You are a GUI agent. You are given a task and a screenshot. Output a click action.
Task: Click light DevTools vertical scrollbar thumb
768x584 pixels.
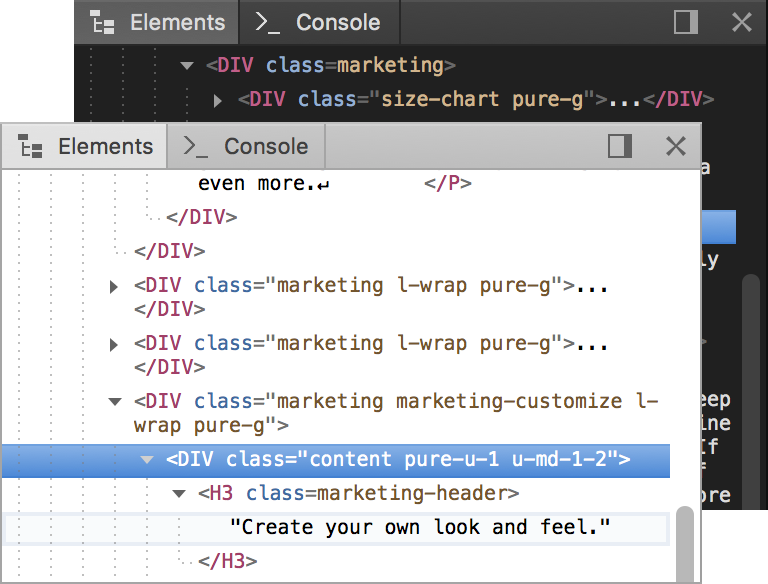pyautogui.click(x=684, y=544)
